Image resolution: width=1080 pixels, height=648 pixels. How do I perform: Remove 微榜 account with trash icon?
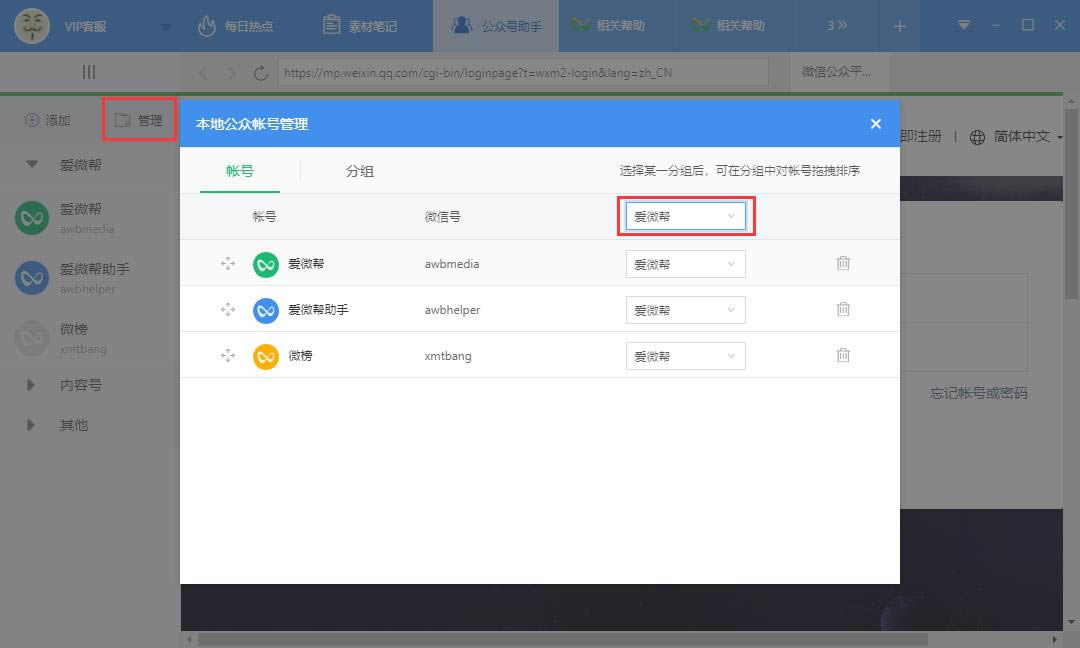[843, 355]
